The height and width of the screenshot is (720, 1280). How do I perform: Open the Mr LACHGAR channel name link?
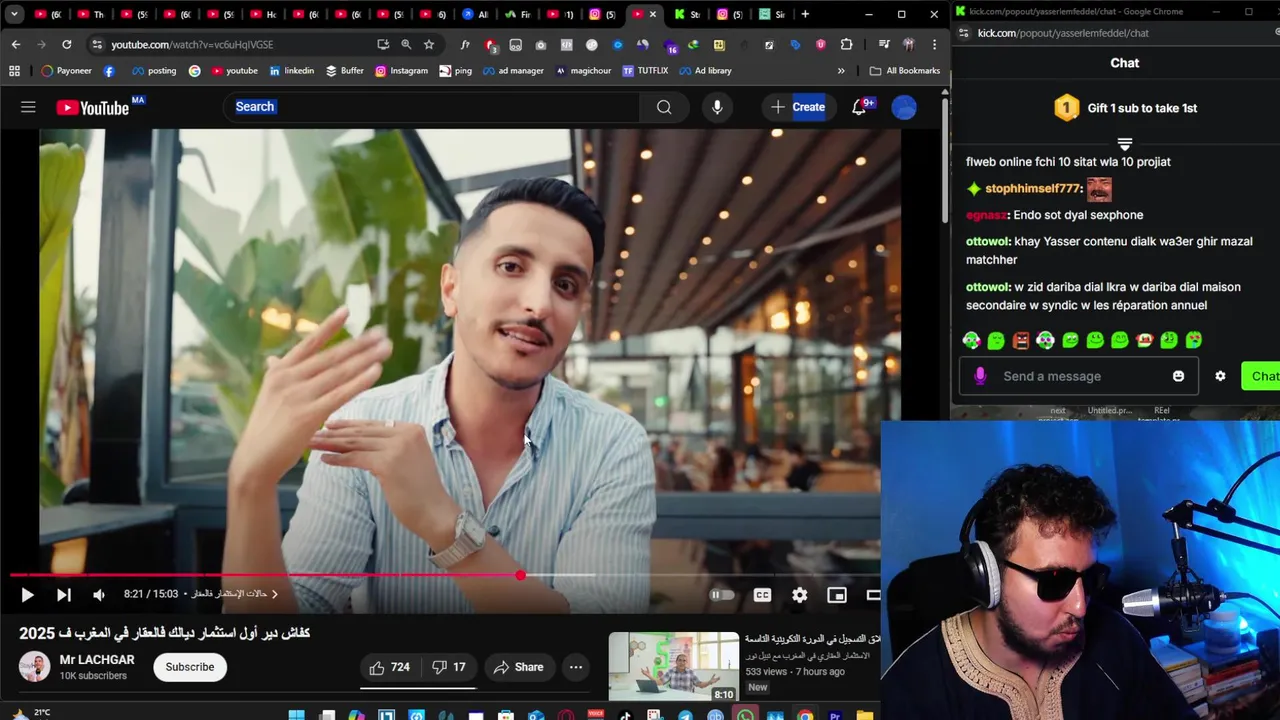(97, 660)
